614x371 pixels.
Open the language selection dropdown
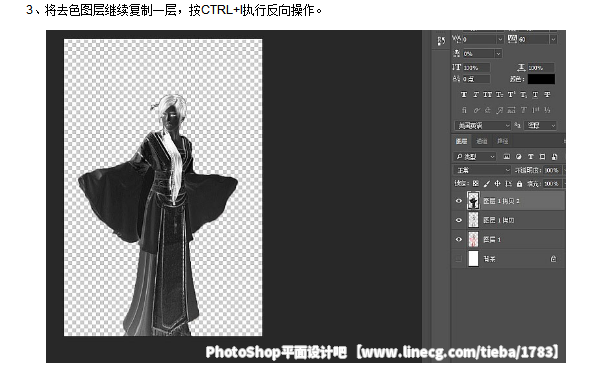pos(482,125)
